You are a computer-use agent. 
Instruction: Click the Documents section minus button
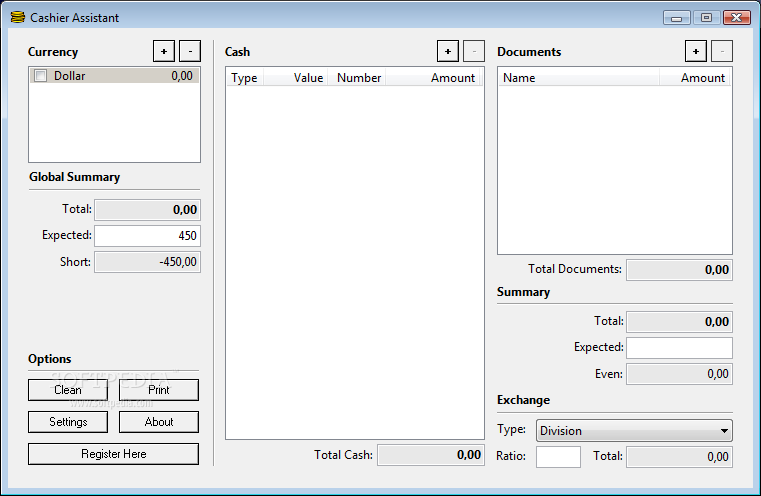[722, 51]
